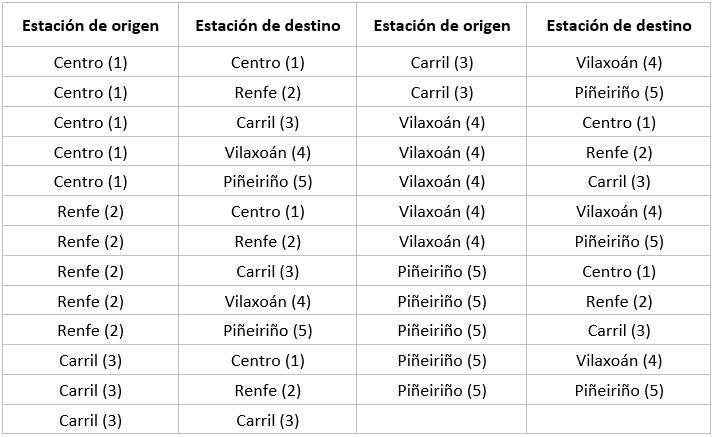716x437 pixels.
Task: Select Carril (3) destination for origin Vilaxoán (4)
Action: (619, 182)
